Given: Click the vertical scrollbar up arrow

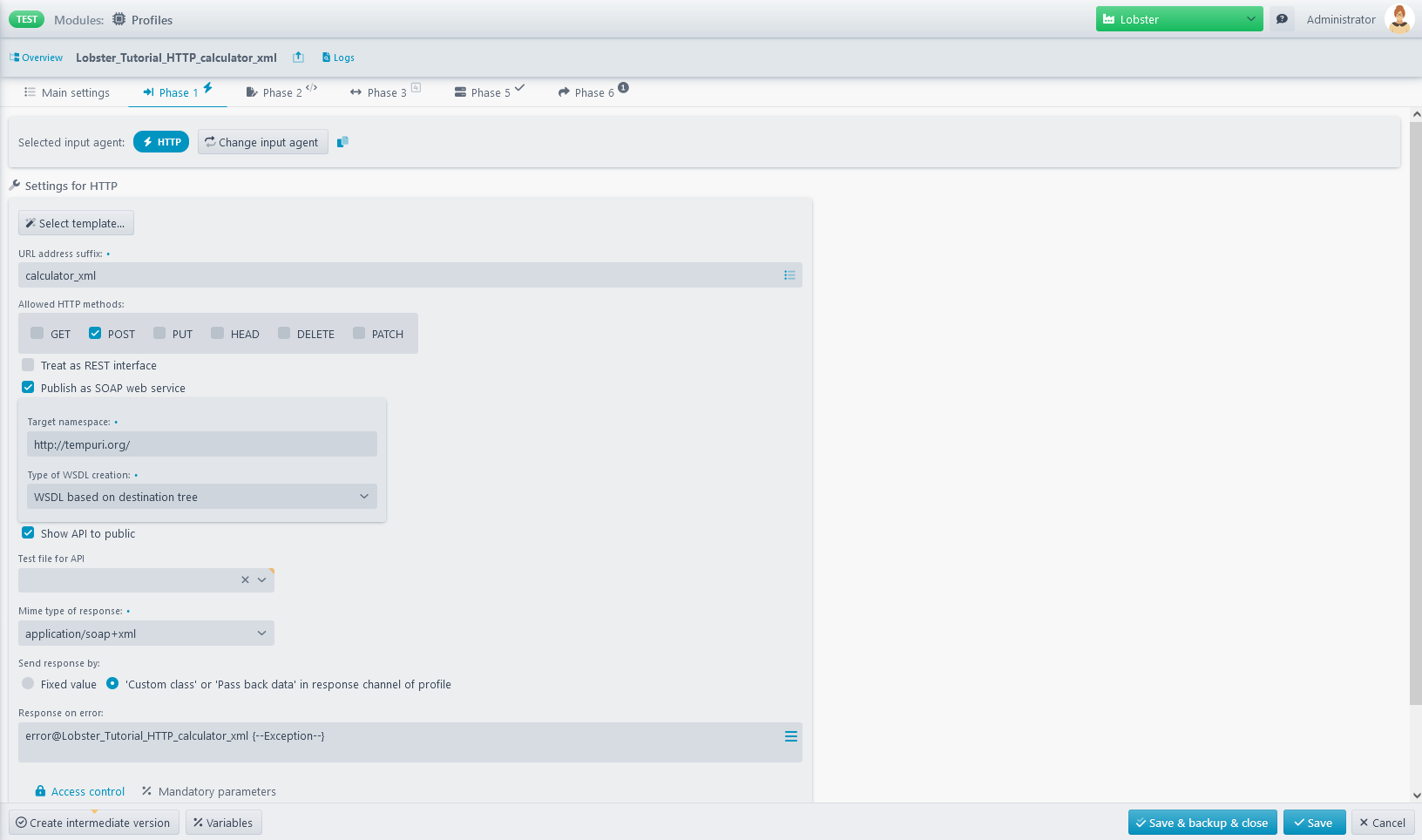Looking at the screenshot, I should point(1416,114).
